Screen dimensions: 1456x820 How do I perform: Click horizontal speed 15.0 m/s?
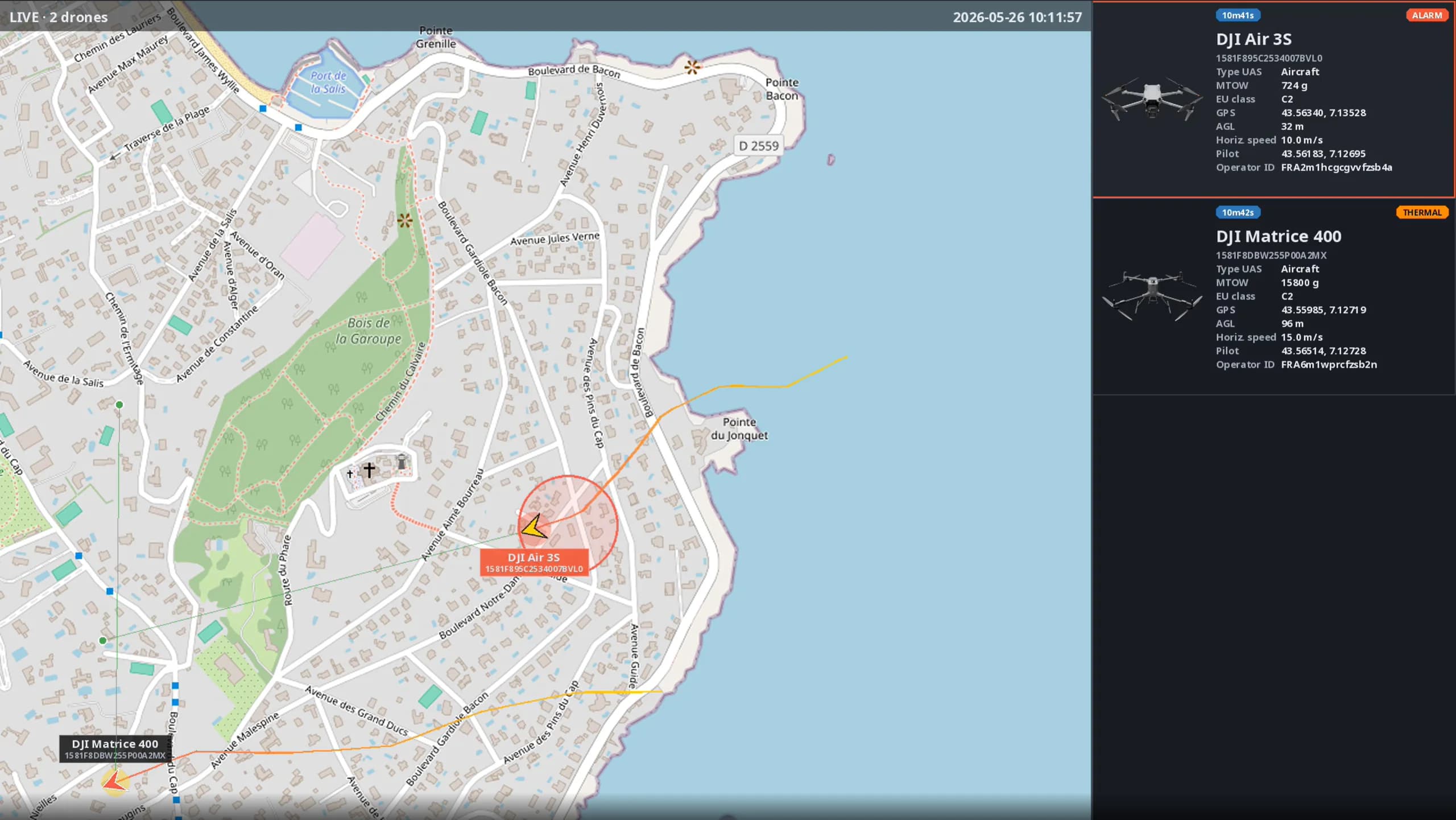(1301, 337)
